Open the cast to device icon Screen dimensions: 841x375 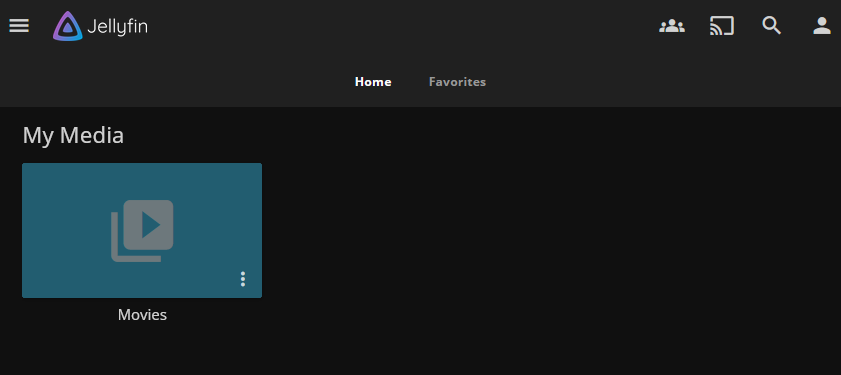(x=721, y=26)
